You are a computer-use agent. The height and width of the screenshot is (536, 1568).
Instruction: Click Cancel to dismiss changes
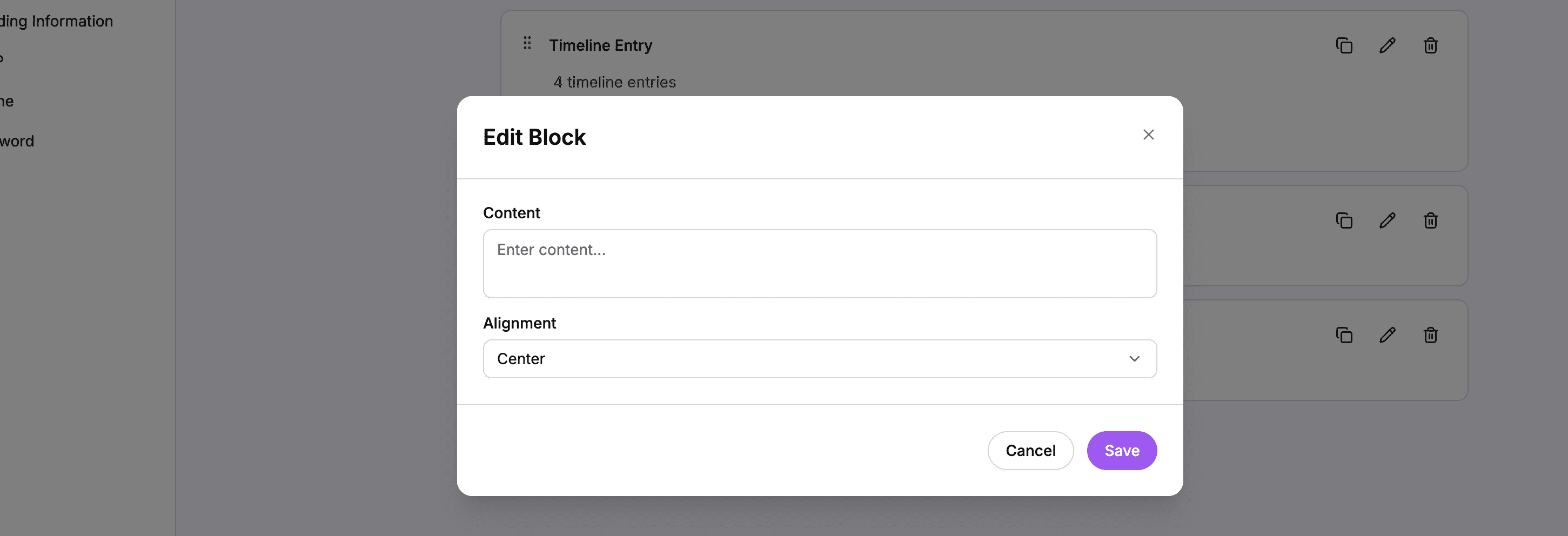click(x=1030, y=450)
